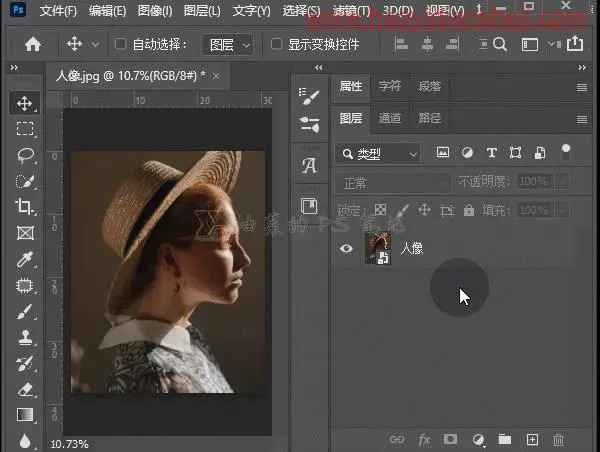Click align right edges icon
The image size is (600, 452).
coord(452,44)
